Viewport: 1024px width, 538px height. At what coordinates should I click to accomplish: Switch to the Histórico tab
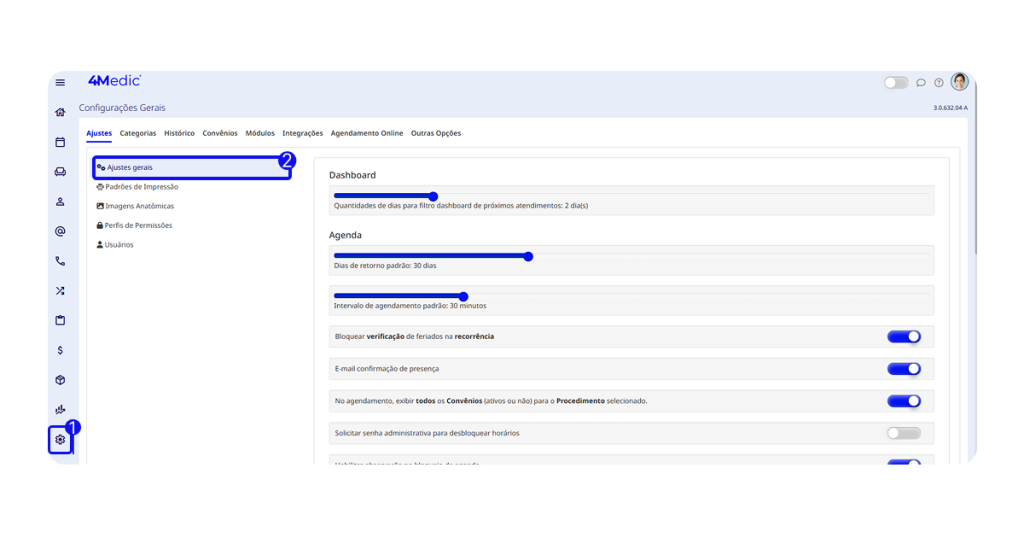180,133
